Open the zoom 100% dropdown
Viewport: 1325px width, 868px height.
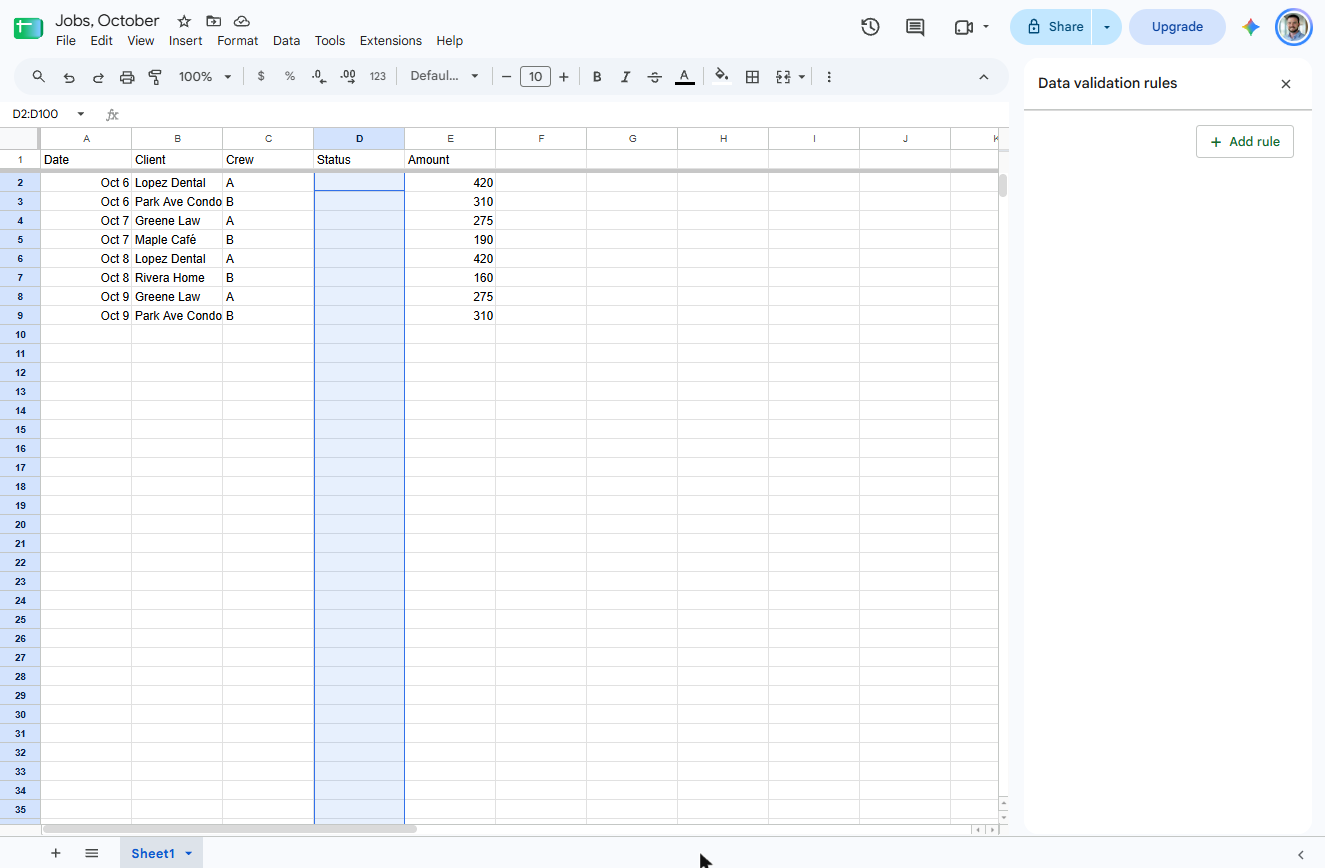pyautogui.click(x=205, y=76)
